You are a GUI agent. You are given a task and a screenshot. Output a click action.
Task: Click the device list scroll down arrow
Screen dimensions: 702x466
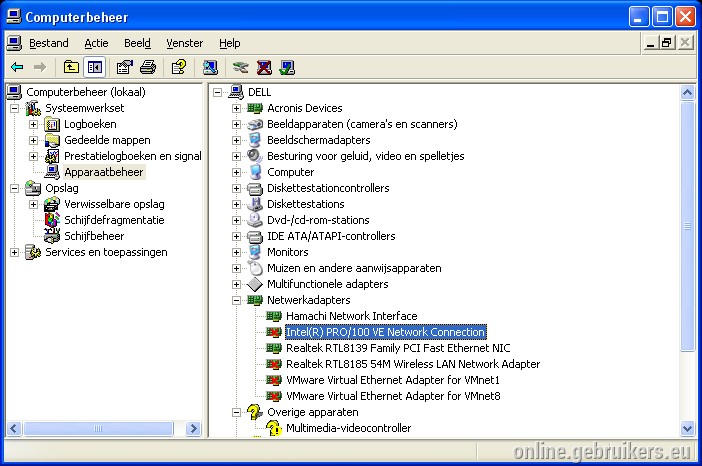(x=687, y=428)
